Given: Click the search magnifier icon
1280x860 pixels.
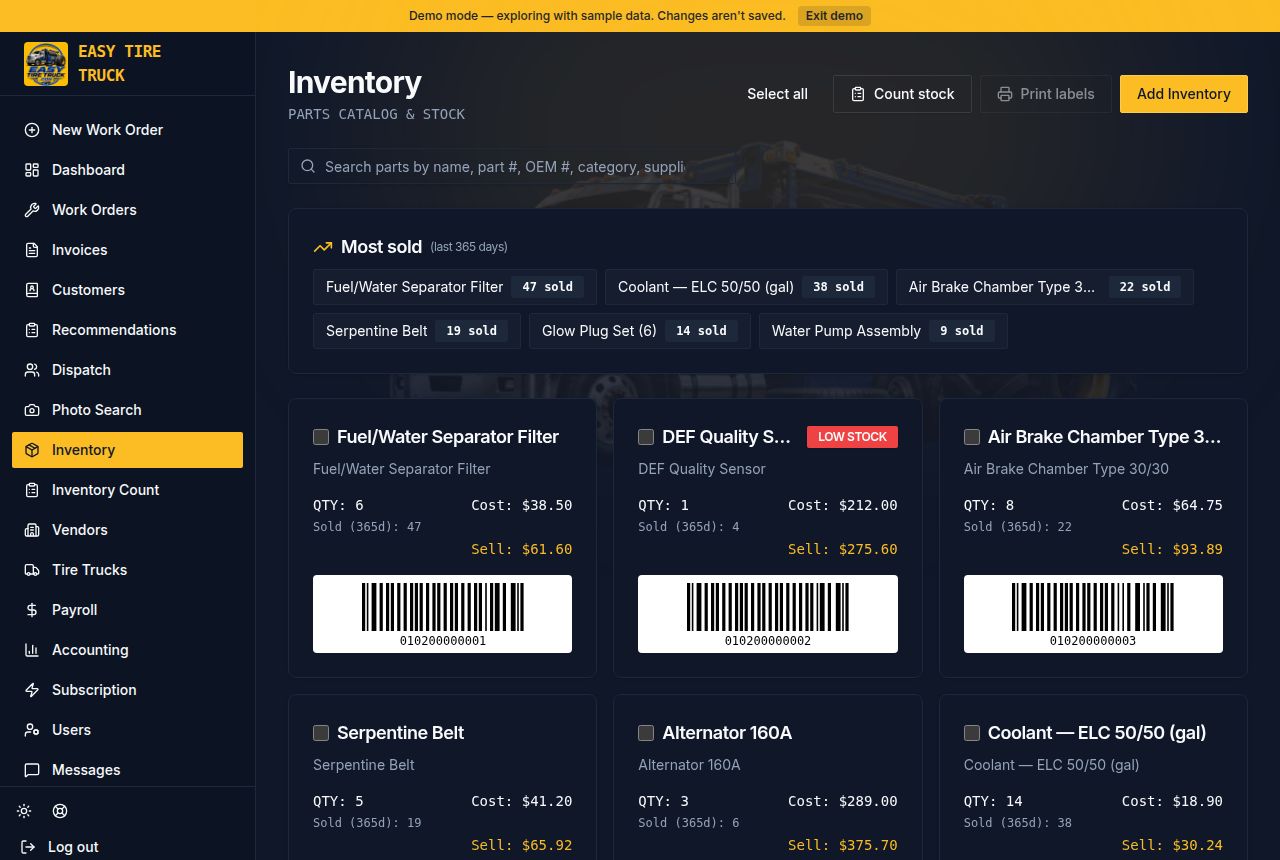Looking at the screenshot, I should [x=308, y=167].
